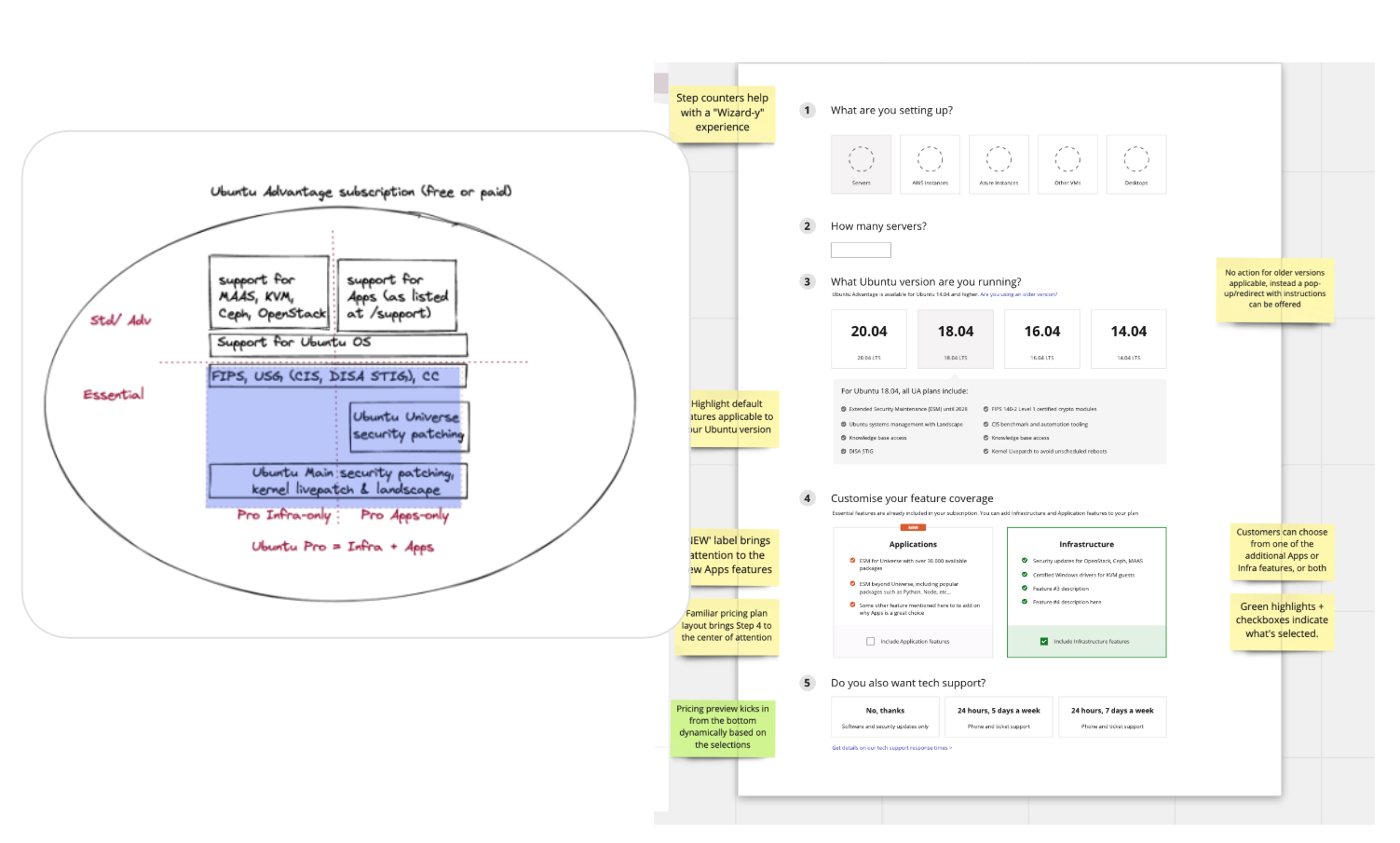This screenshot has height=843, width=1400.
Task: Click check icon beside FIPS 140-2 Level 1
Action: click(986, 409)
